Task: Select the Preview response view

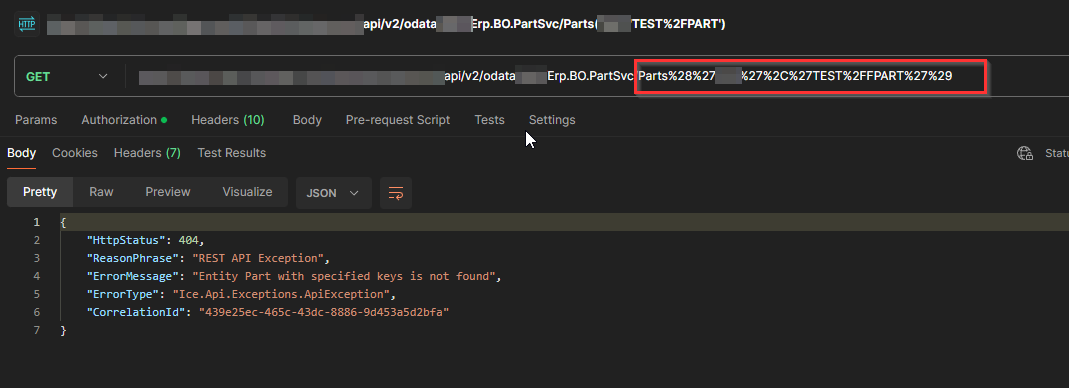Action: [168, 192]
